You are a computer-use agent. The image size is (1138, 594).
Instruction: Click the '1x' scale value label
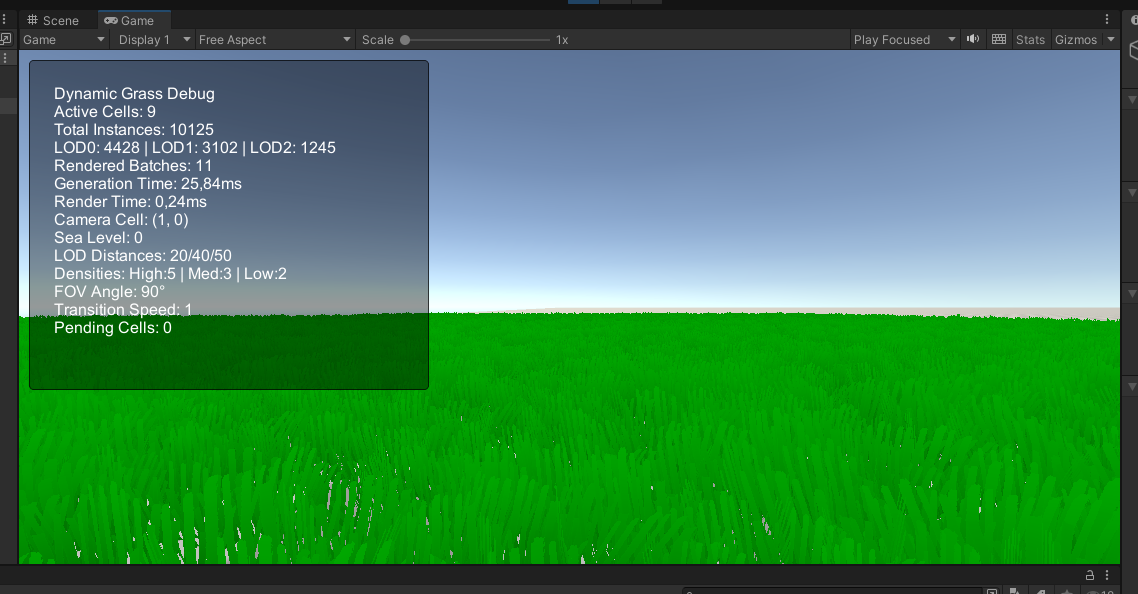(562, 40)
